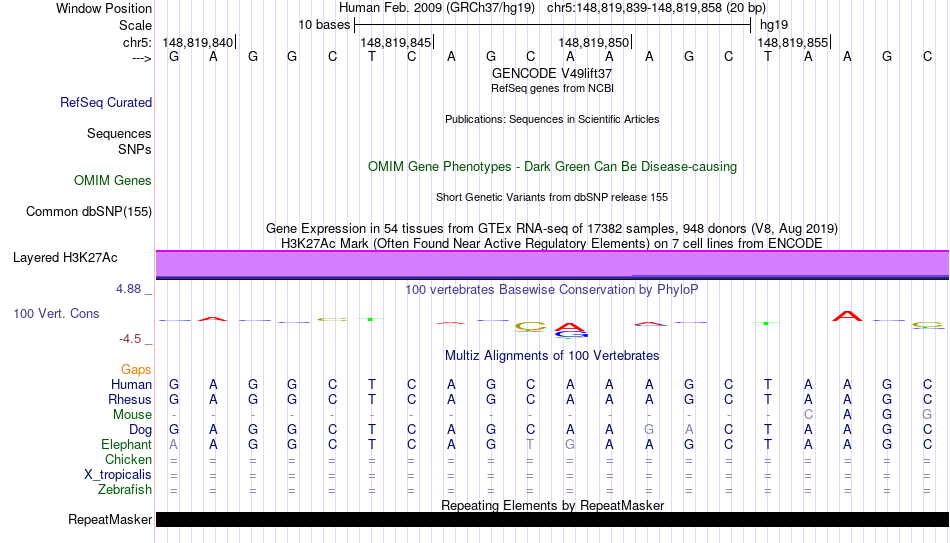
Task: Click 'Repeating Elements by RepeatMasker' title
Action: (x=552, y=505)
